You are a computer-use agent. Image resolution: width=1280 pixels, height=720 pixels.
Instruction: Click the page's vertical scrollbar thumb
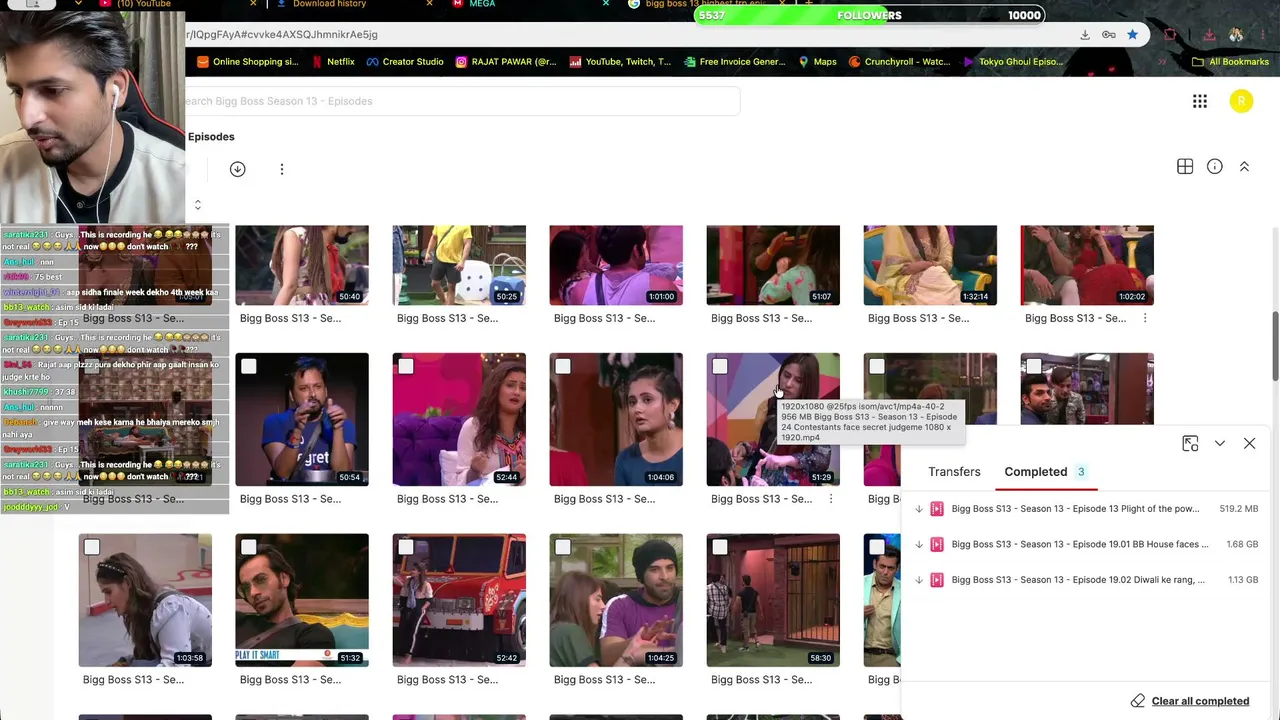pos(1274,346)
